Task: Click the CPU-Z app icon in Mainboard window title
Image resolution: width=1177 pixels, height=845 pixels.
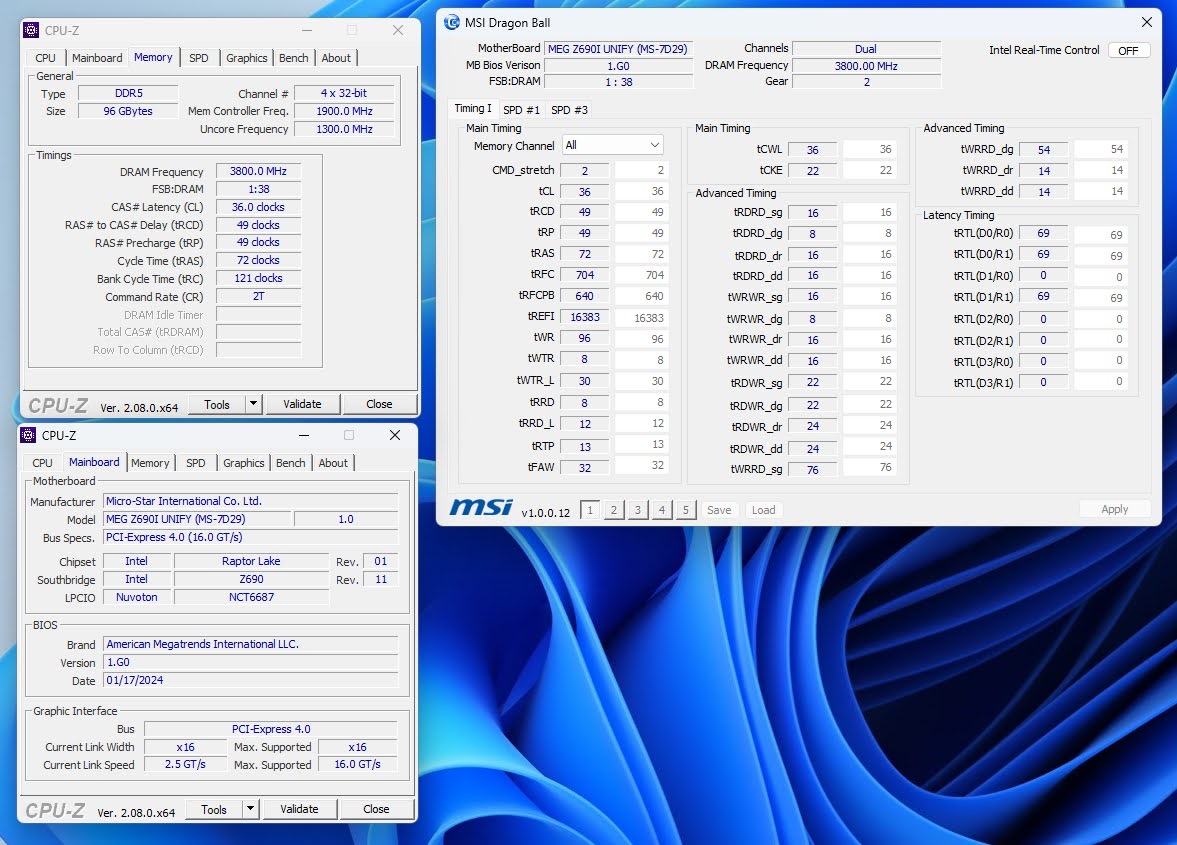Action: (x=28, y=435)
